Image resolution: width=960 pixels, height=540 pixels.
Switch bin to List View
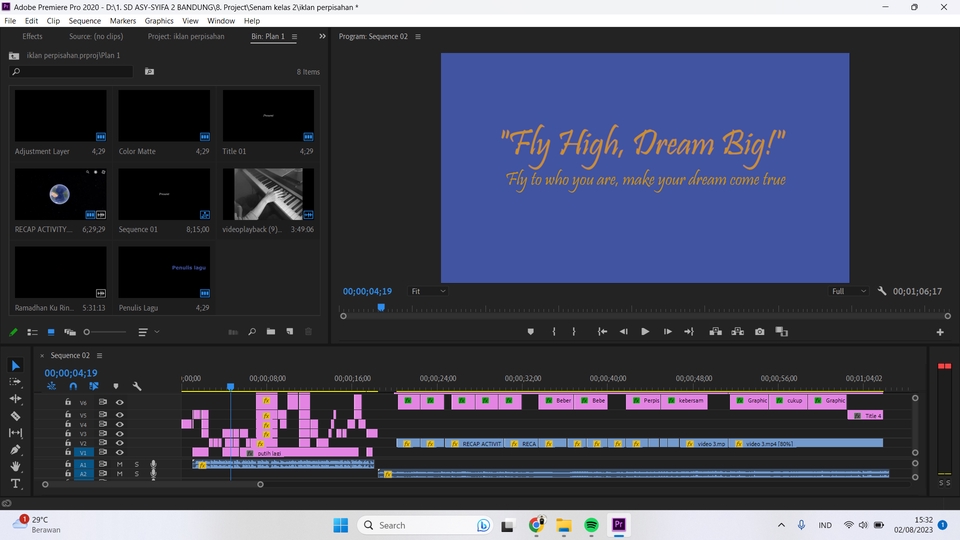(32, 332)
